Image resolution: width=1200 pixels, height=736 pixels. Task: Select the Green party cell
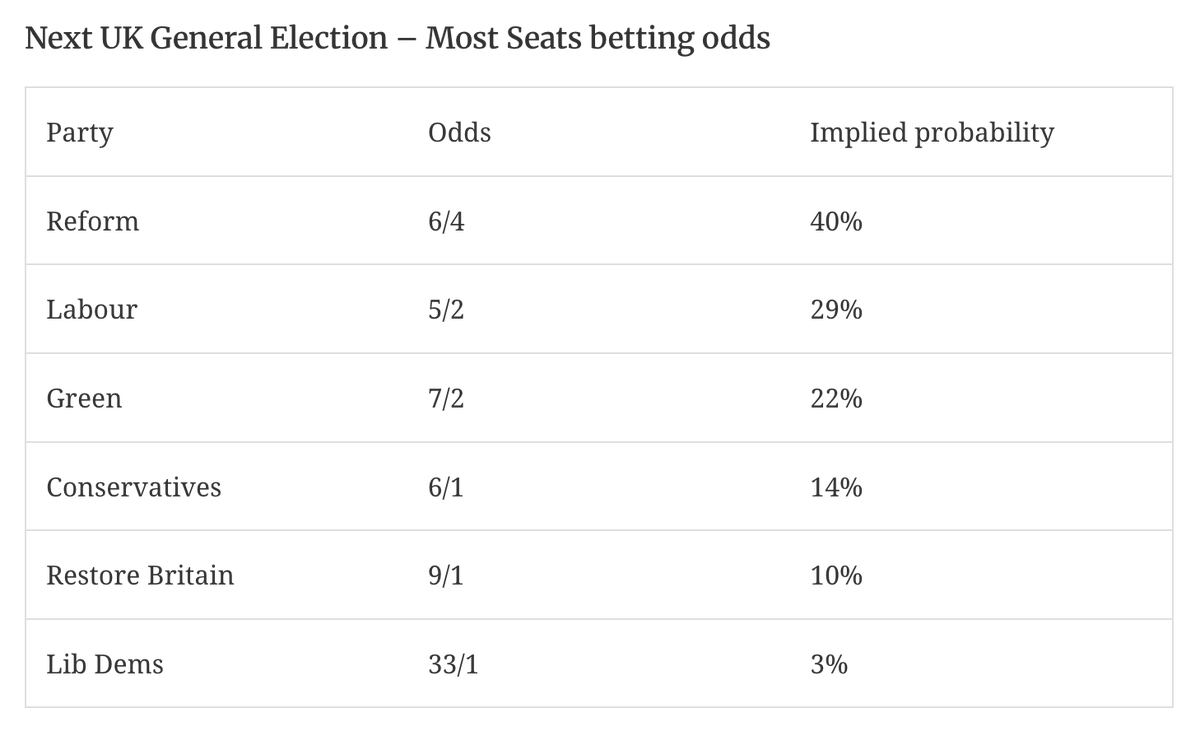click(84, 398)
